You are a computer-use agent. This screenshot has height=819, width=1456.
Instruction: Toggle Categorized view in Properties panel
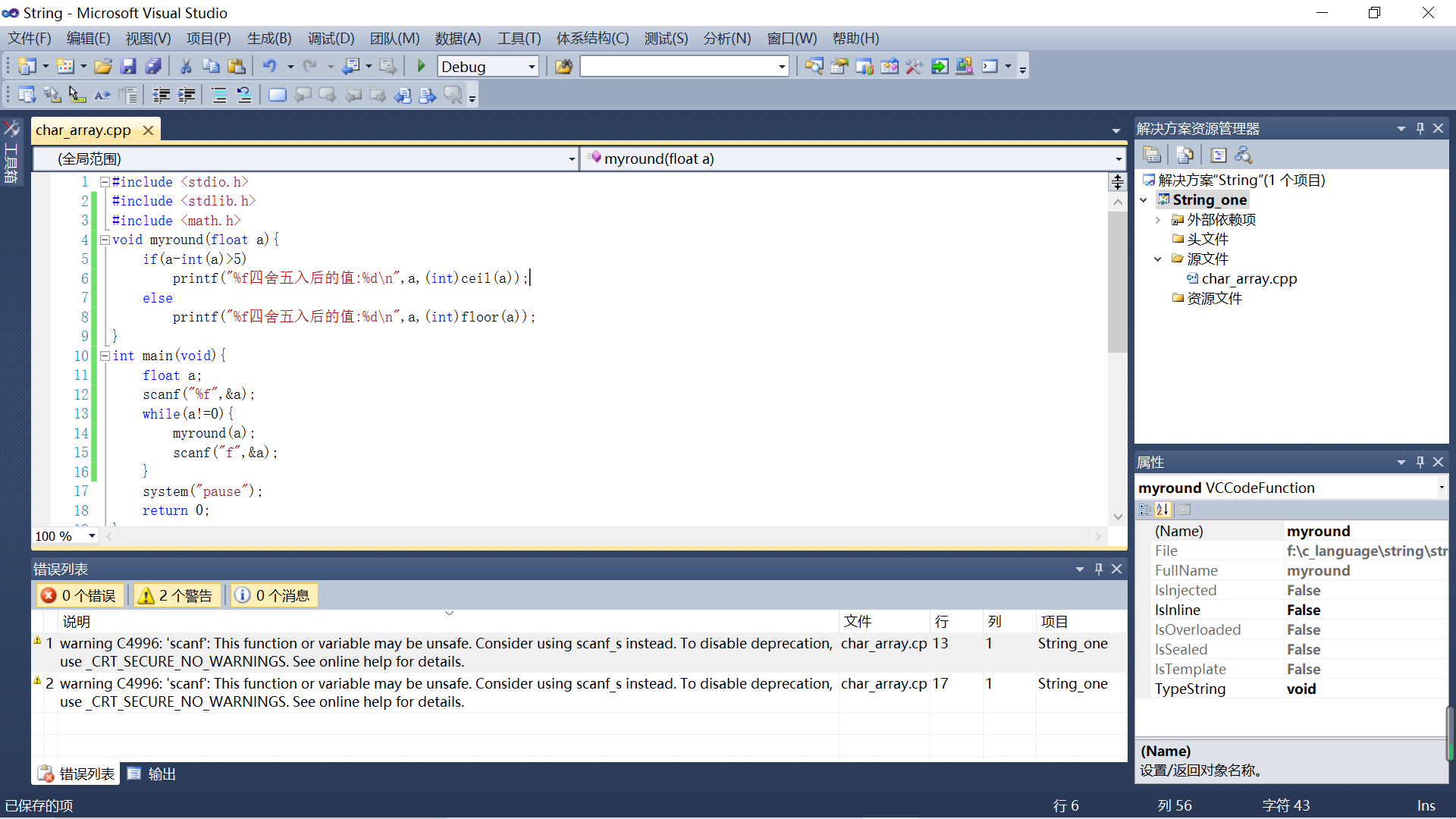click(1145, 510)
